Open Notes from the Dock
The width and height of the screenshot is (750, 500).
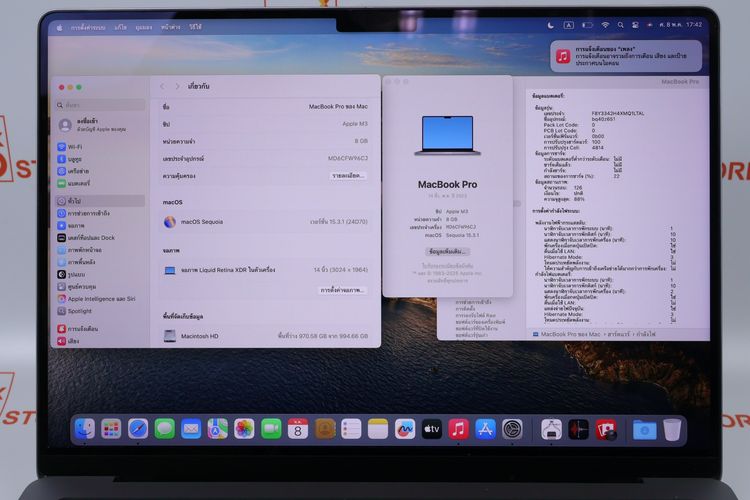[378, 429]
